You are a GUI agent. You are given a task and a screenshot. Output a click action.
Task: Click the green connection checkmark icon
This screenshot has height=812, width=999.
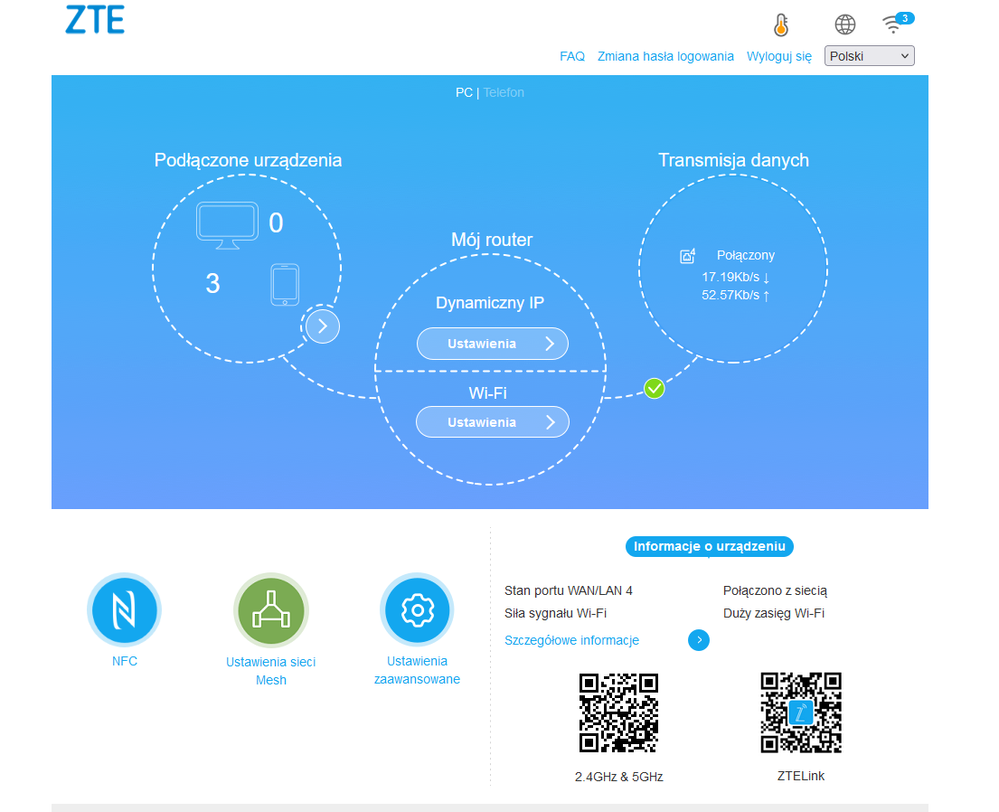click(x=654, y=388)
